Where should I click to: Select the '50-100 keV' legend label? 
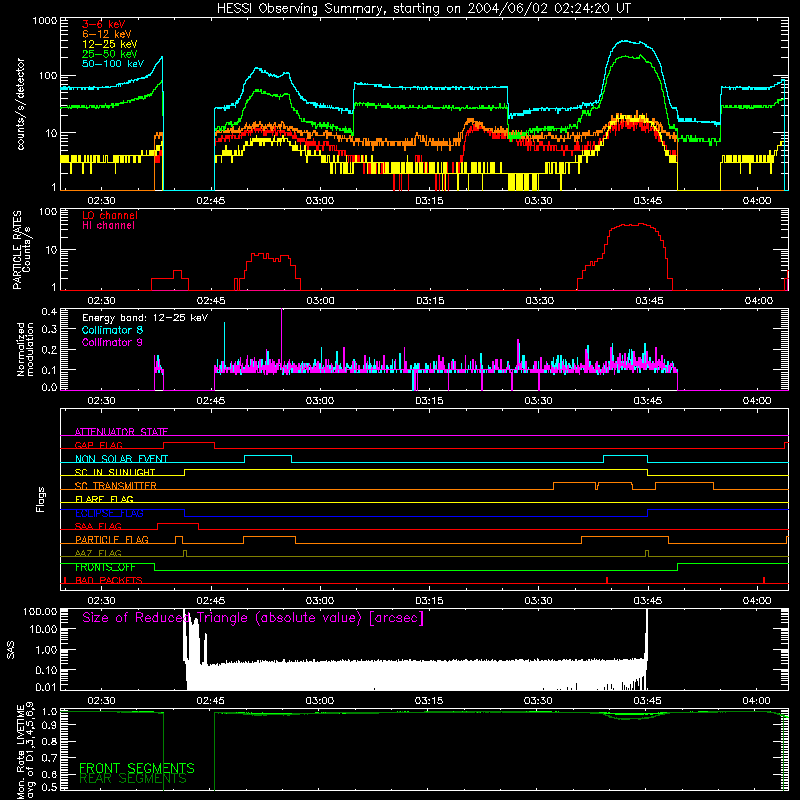click(113, 64)
